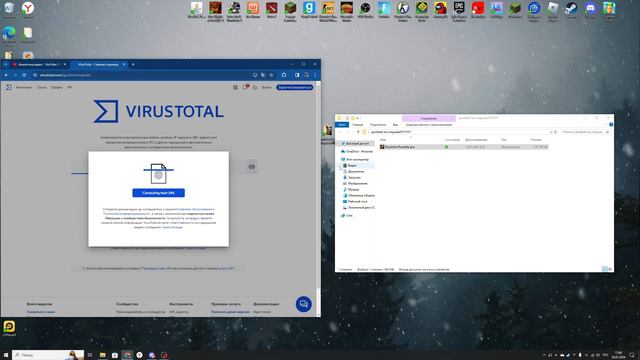Select the VirusTotal browser tab
640x360 pixels.
pyautogui.click(x=98, y=64)
